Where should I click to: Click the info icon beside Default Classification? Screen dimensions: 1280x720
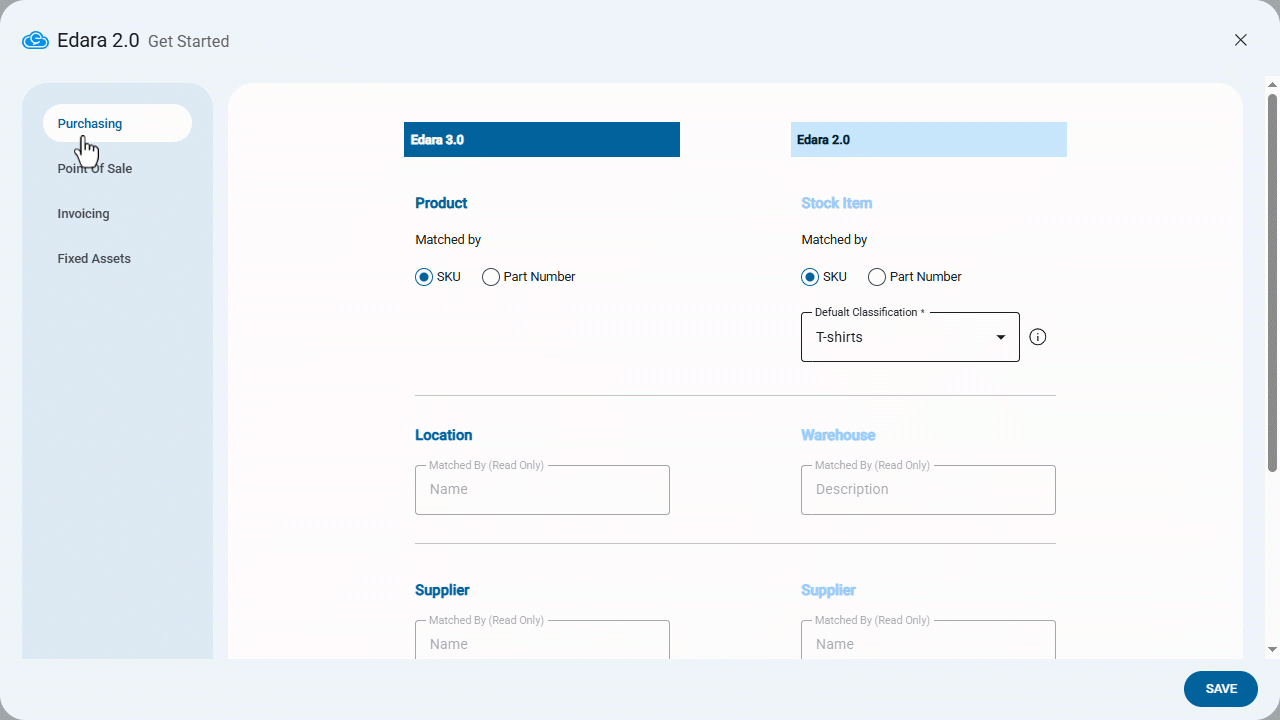pyautogui.click(x=1038, y=337)
